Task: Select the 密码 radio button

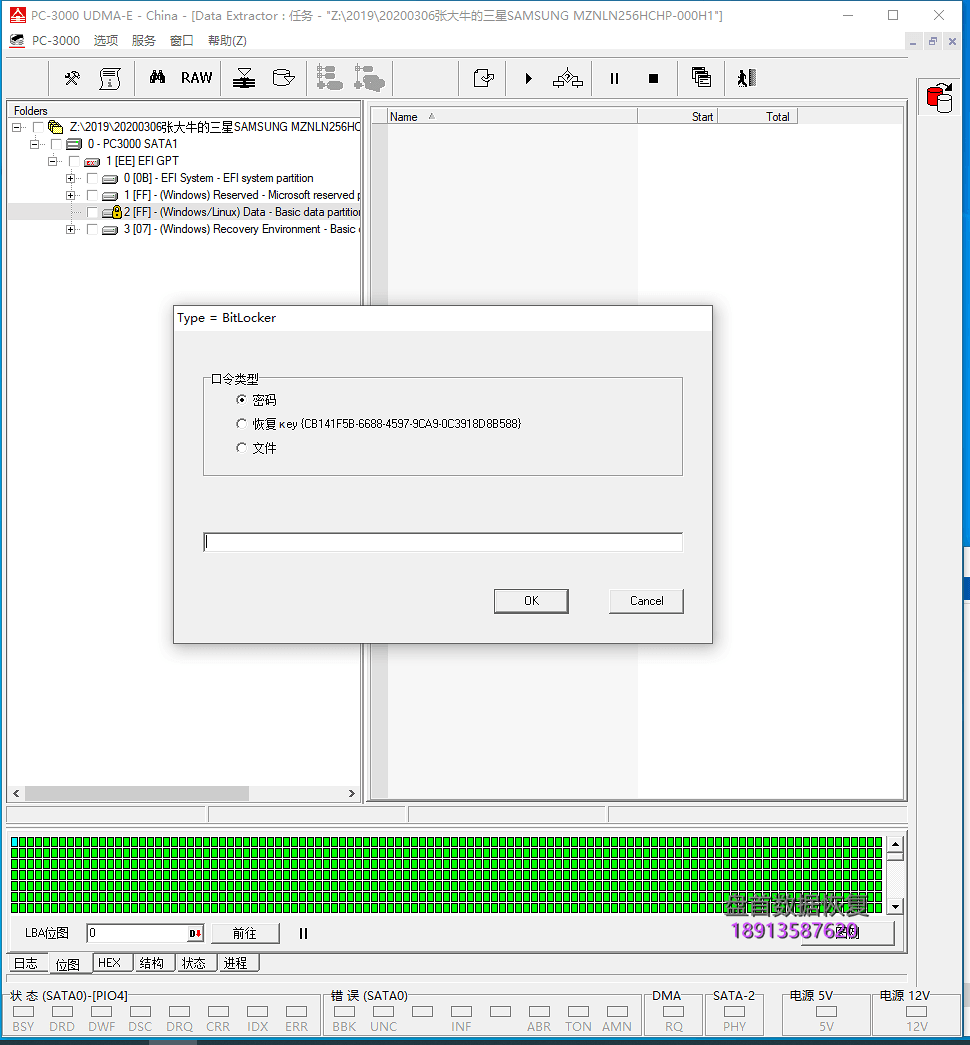Action: (x=241, y=399)
